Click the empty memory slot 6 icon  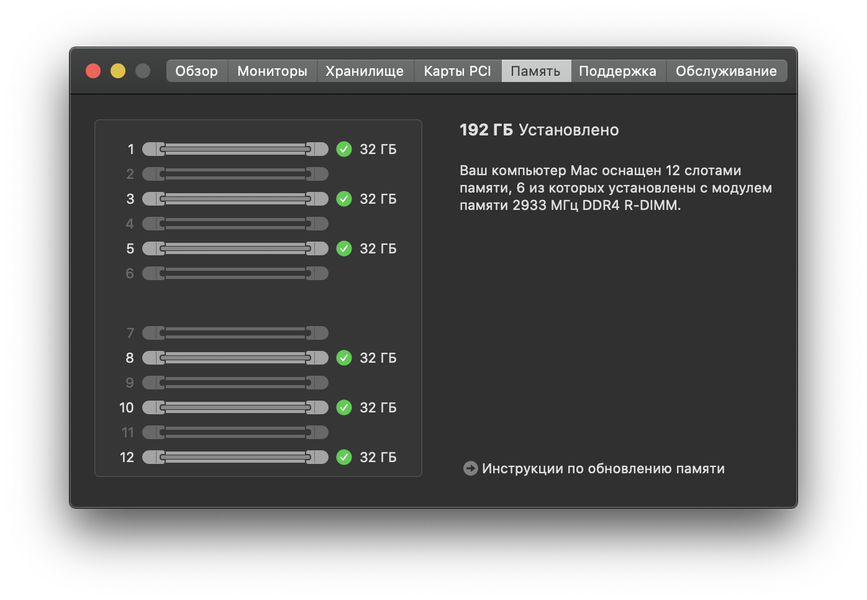[235, 273]
